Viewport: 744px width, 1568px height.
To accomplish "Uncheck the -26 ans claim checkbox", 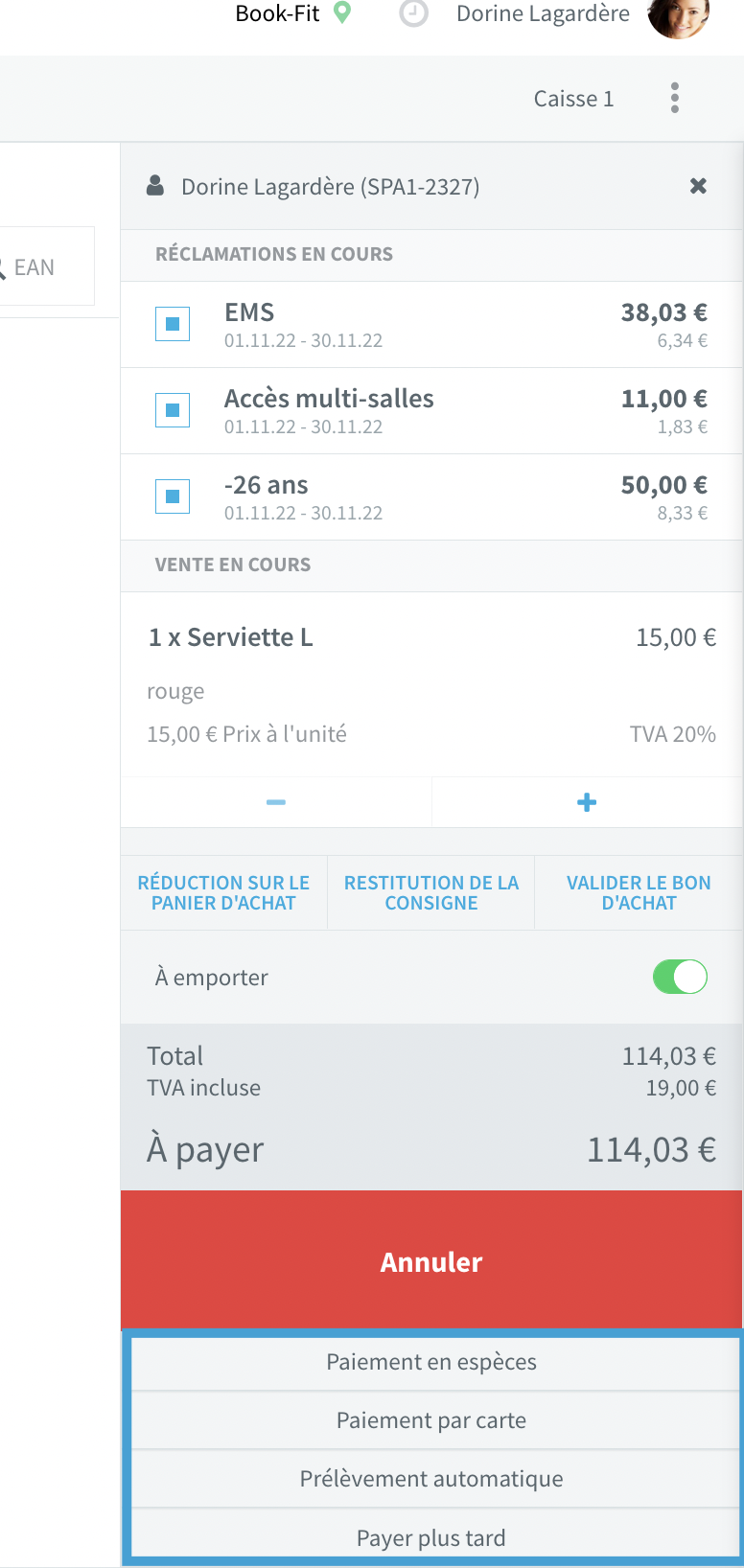I will [x=173, y=496].
